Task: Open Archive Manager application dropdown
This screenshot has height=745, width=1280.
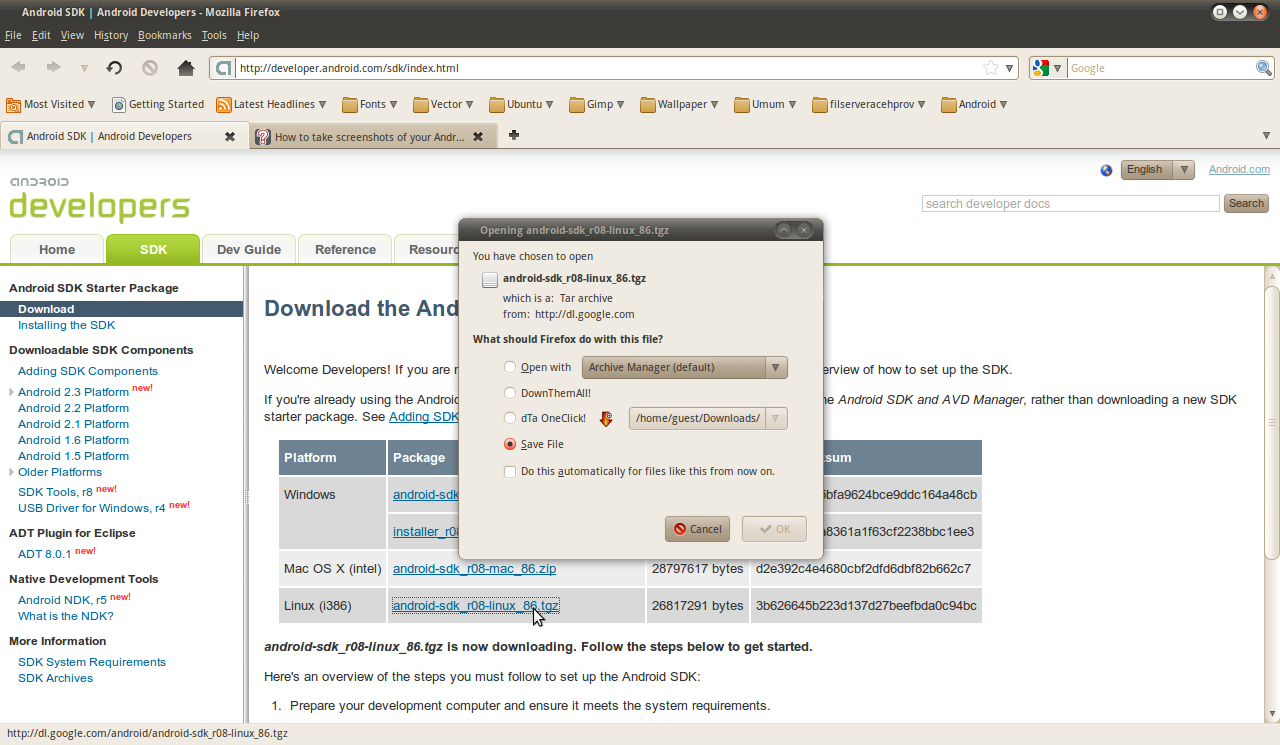Action: [685, 367]
